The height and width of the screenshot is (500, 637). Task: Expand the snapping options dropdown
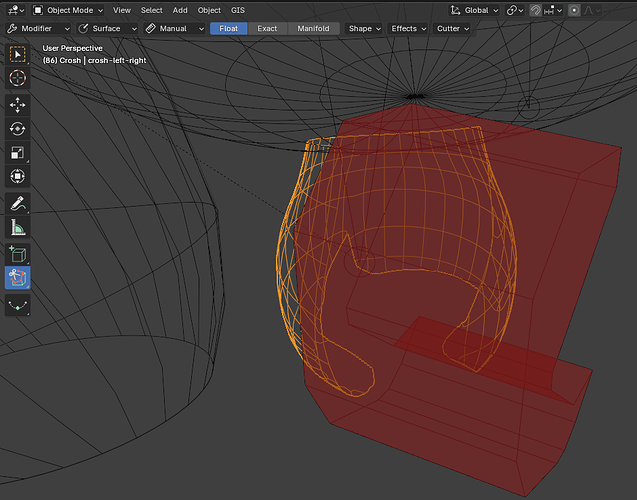553,10
